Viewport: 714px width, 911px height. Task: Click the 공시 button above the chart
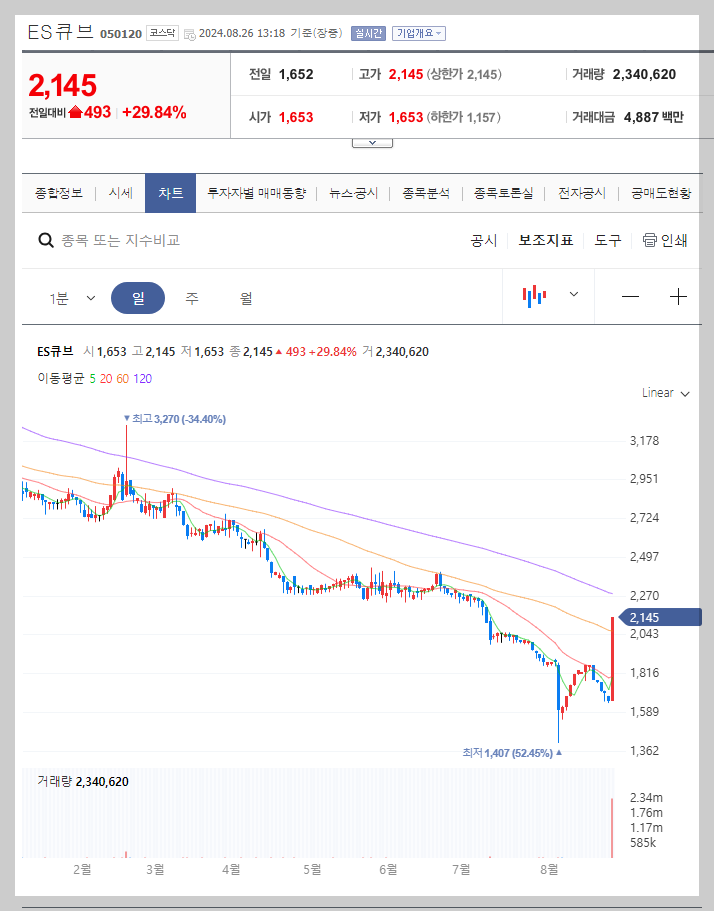pos(484,240)
